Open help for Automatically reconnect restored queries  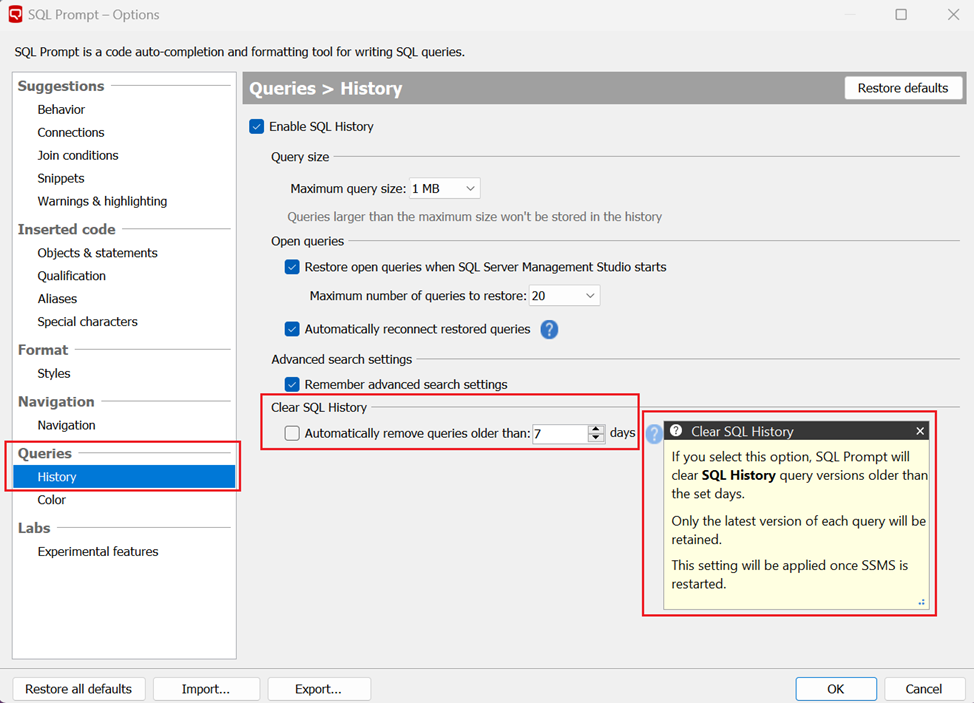[x=549, y=329]
